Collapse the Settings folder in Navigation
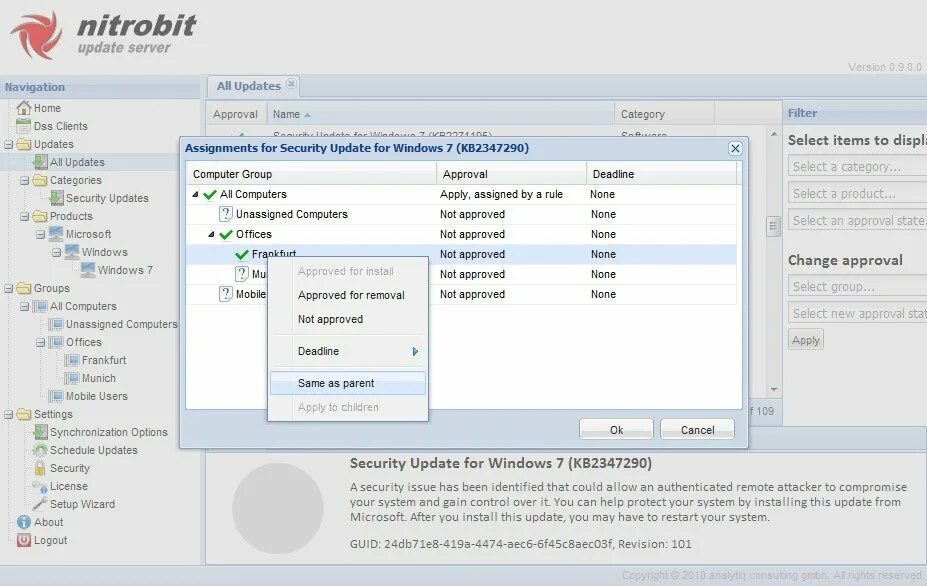 [8, 415]
